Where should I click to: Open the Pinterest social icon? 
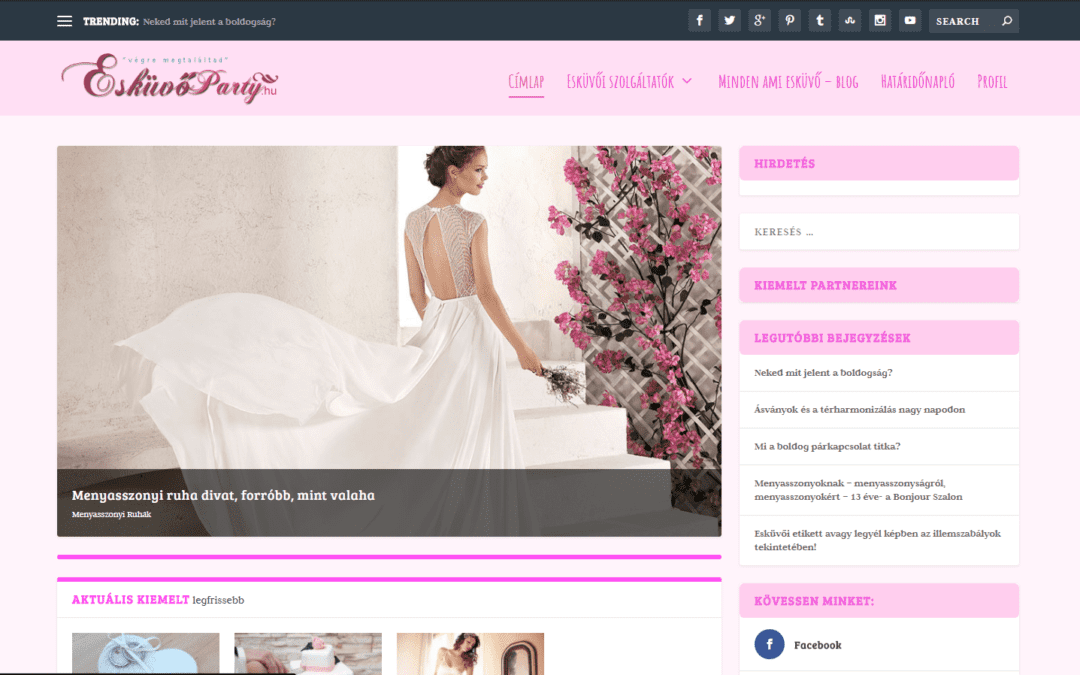(x=790, y=21)
